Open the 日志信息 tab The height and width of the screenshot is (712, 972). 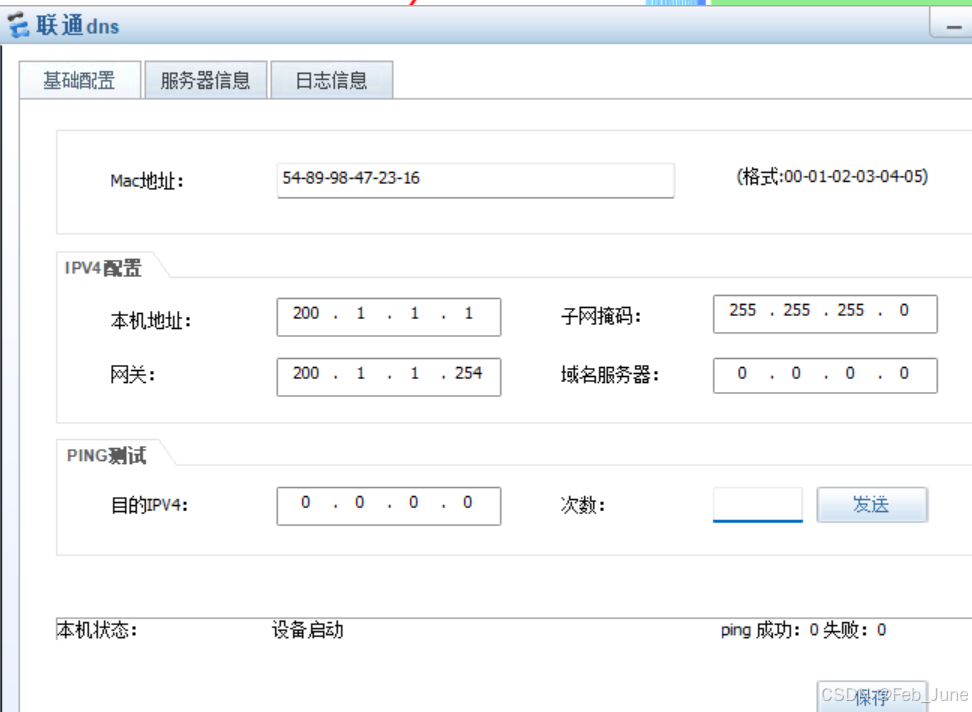point(332,80)
